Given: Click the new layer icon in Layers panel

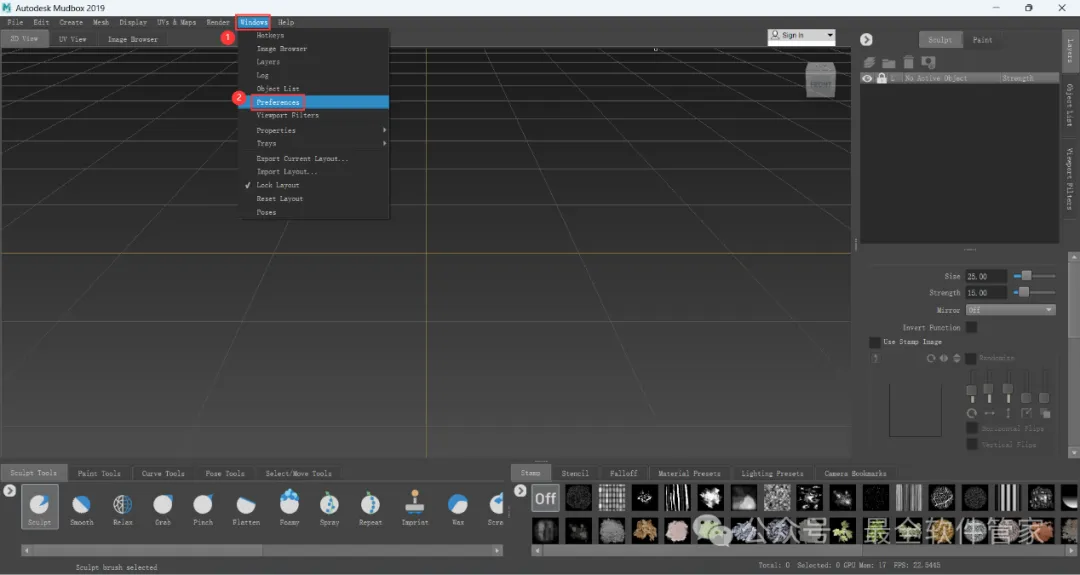Looking at the screenshot, I should [x=870, y=63].
